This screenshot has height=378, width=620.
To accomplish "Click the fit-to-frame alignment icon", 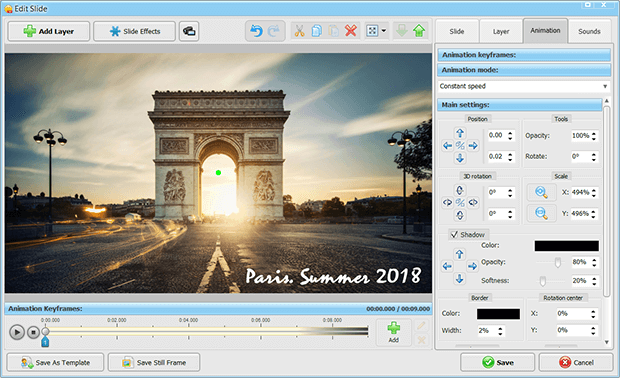I will (x=372, y=31).
